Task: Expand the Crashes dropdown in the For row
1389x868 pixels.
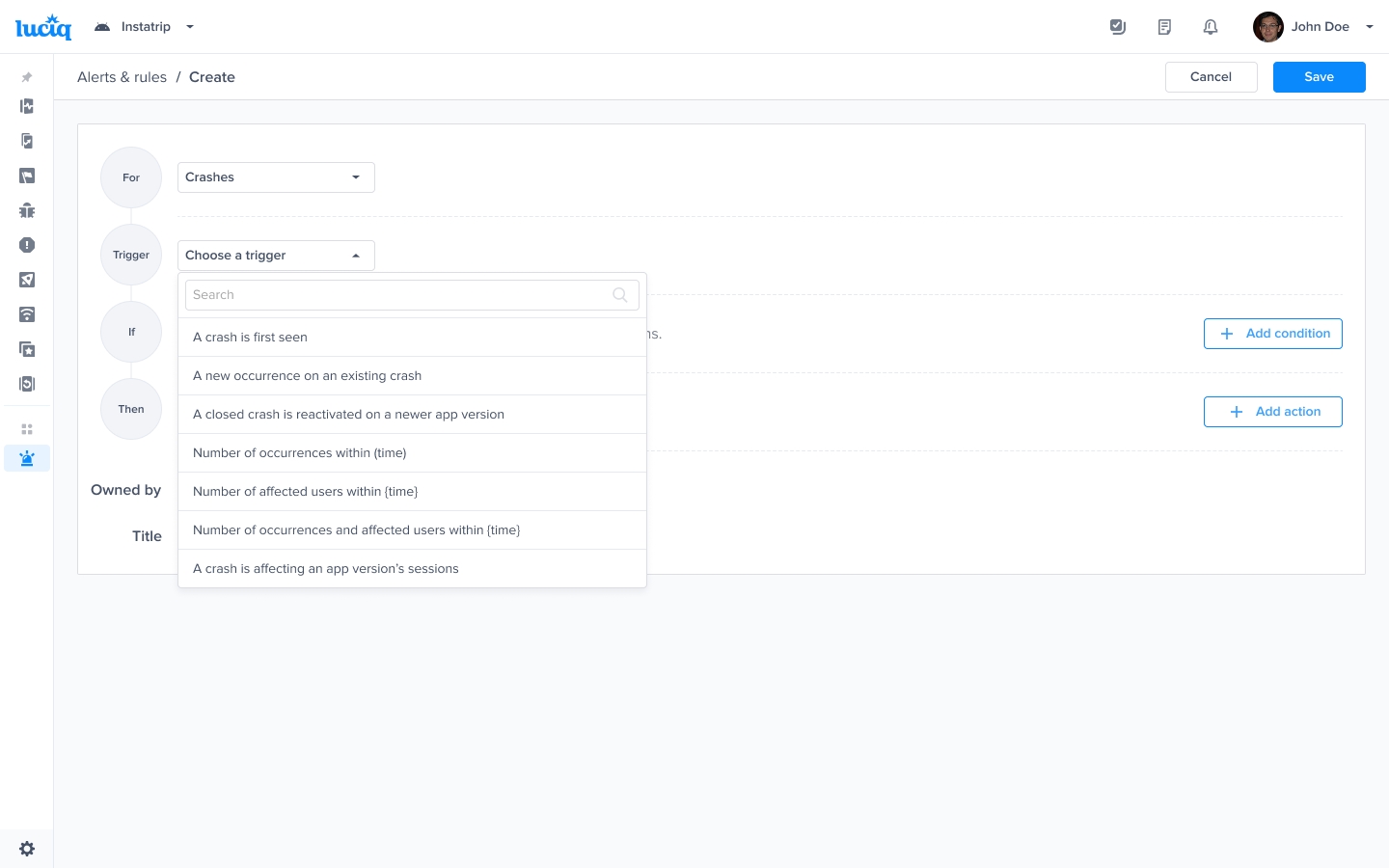Action: click(x=276, y=177)
